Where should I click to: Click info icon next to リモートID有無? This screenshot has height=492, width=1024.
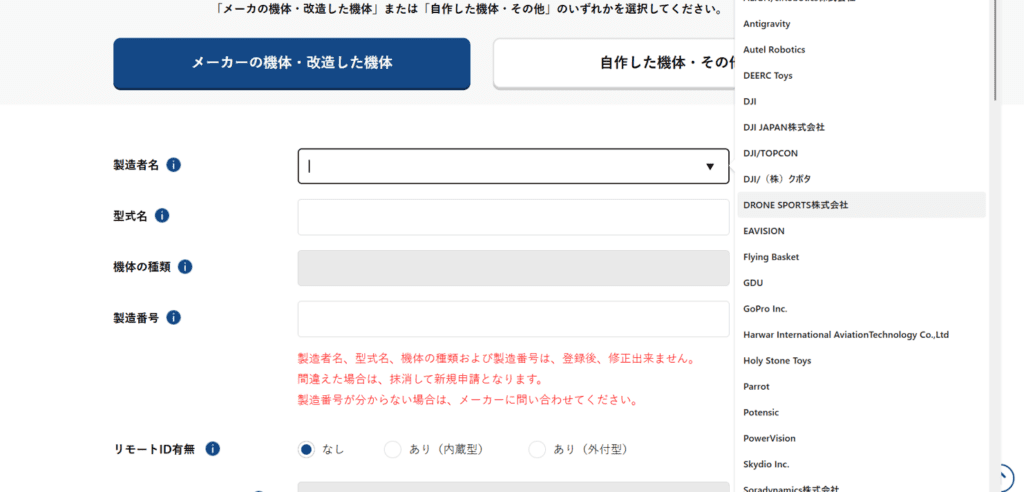tap(213, 450)
